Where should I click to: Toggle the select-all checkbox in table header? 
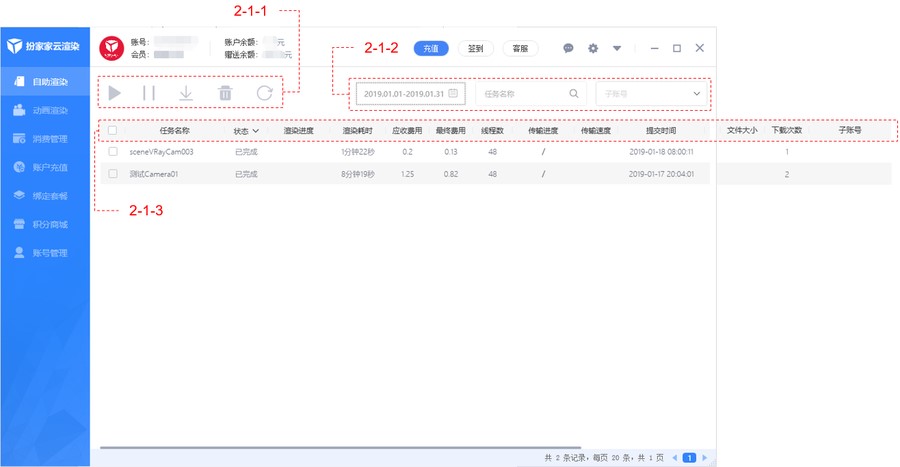pyautogui.click(x=113, y=130)
